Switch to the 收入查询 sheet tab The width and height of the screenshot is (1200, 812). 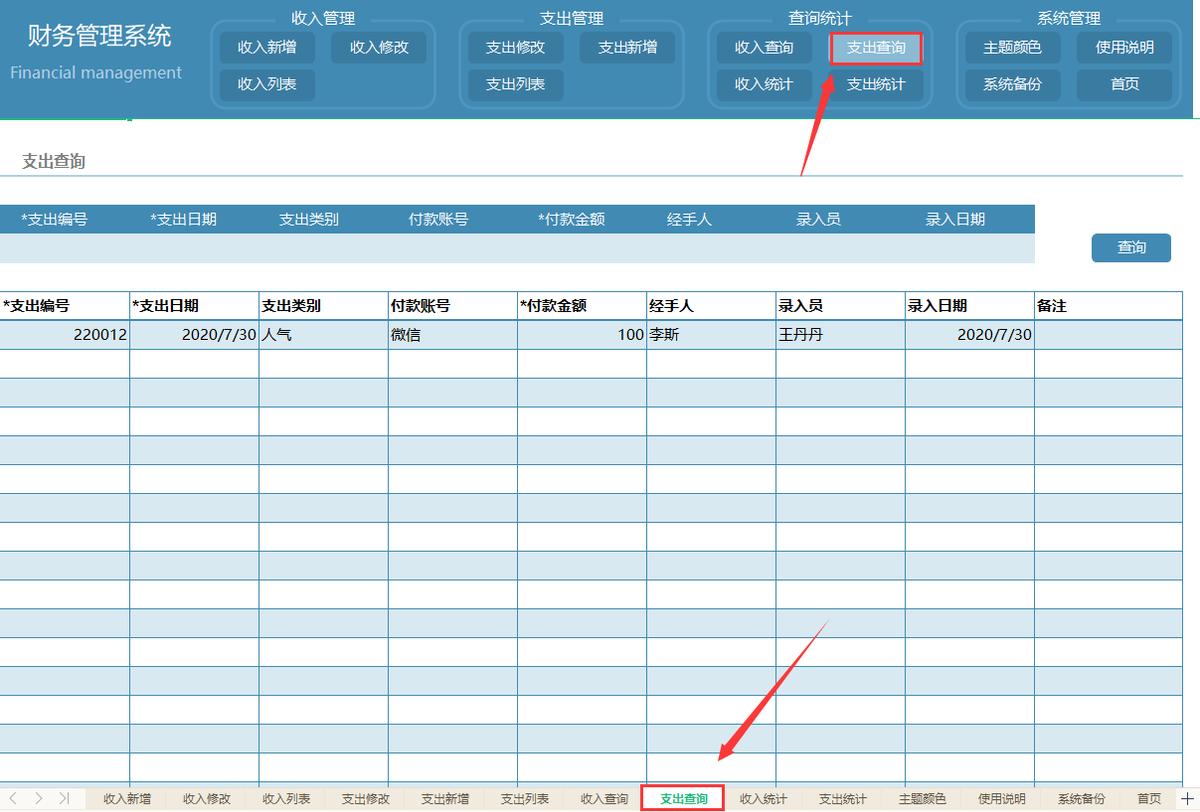click(x=604, y=798)
